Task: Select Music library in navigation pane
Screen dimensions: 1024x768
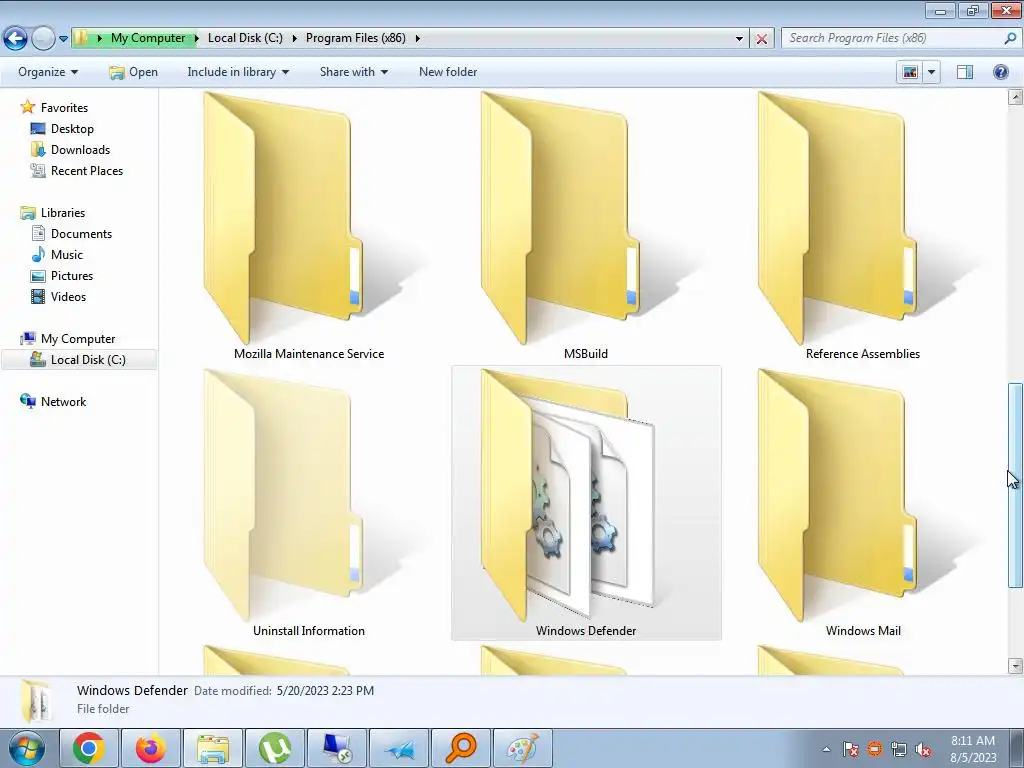Action: pyautogui.click(x=66, y=255)
